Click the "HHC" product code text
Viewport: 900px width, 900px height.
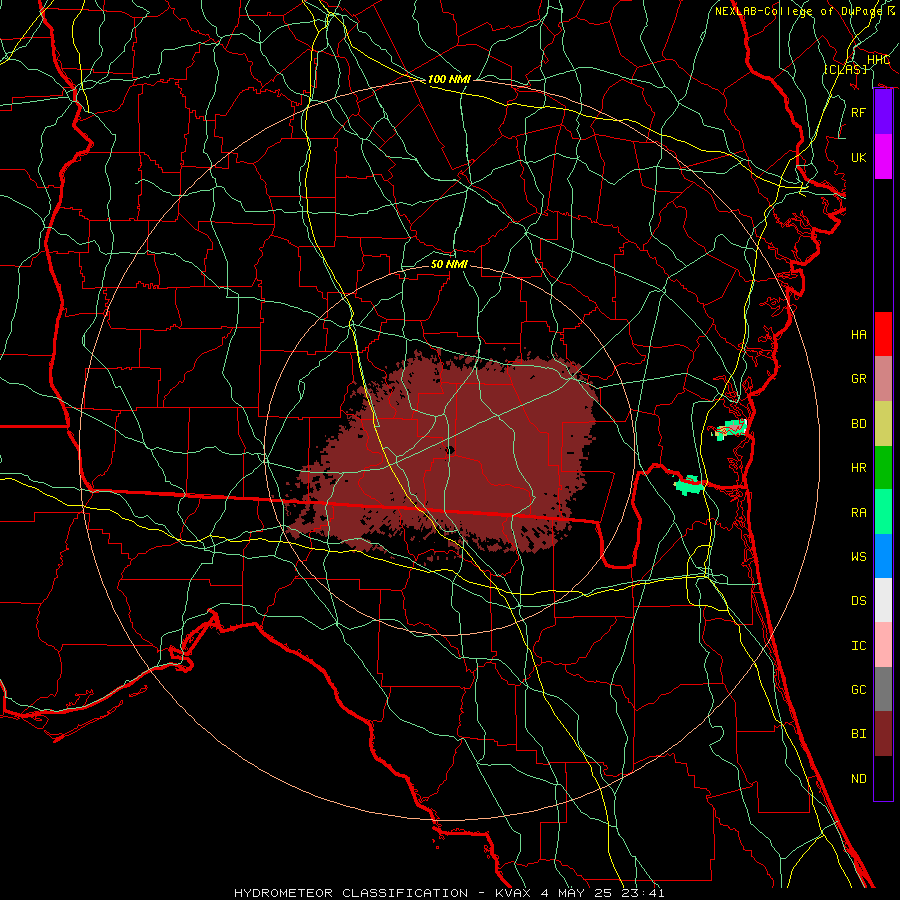click(878, 60)
